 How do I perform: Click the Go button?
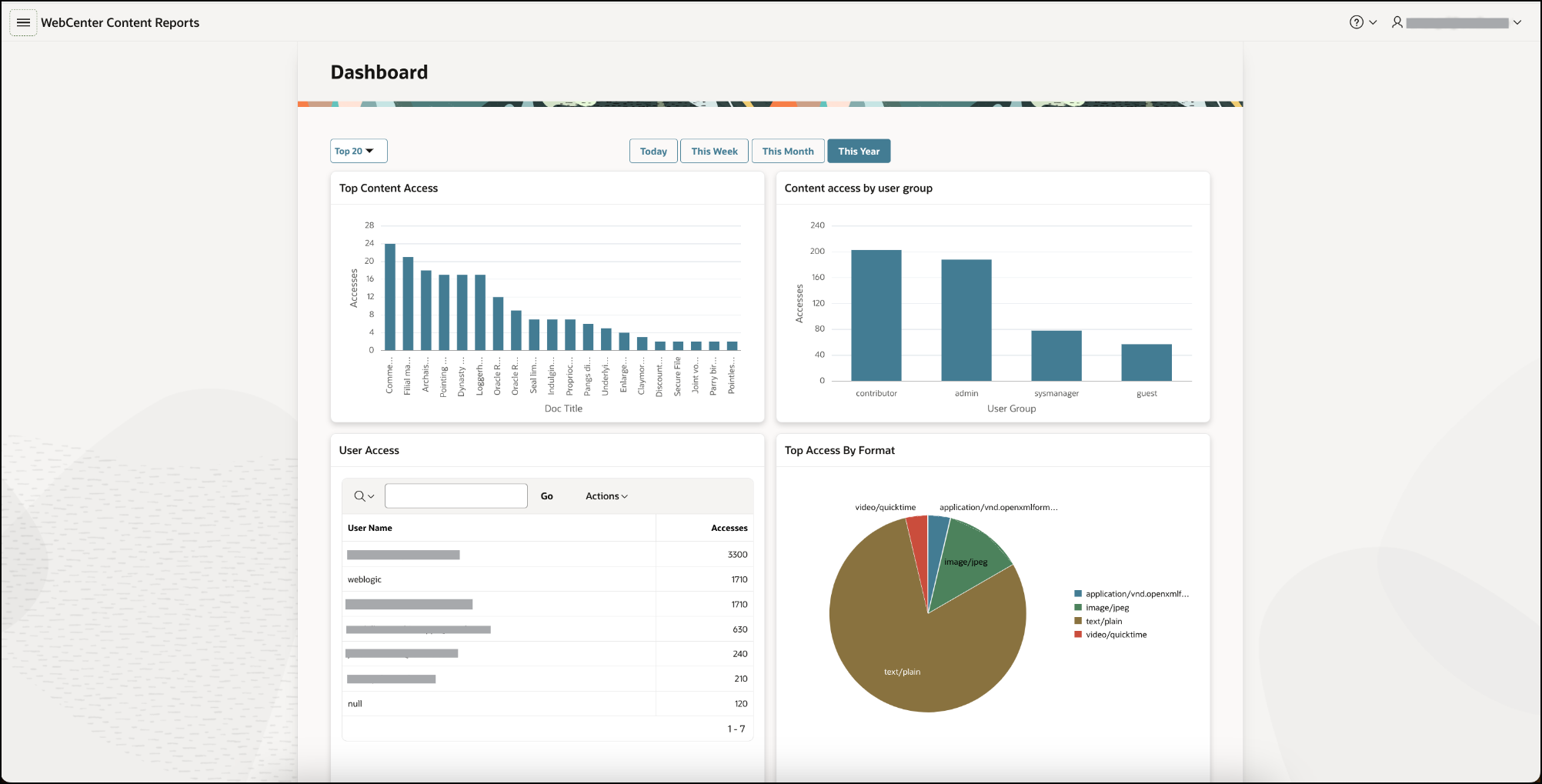pyautogui.click(x=546, y=496)
